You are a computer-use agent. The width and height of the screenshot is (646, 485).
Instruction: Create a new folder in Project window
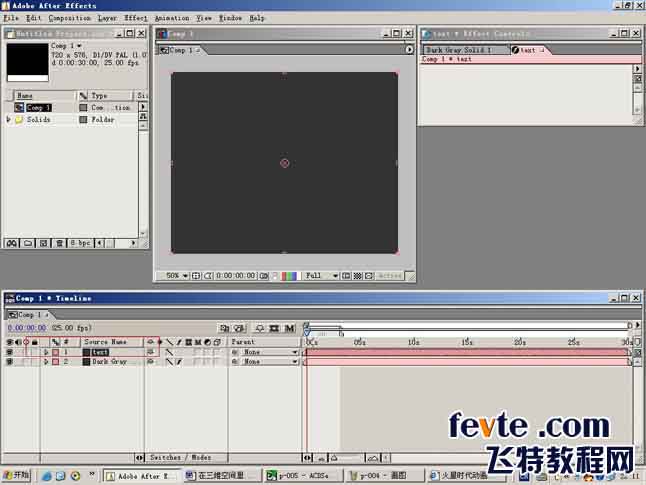28,244
